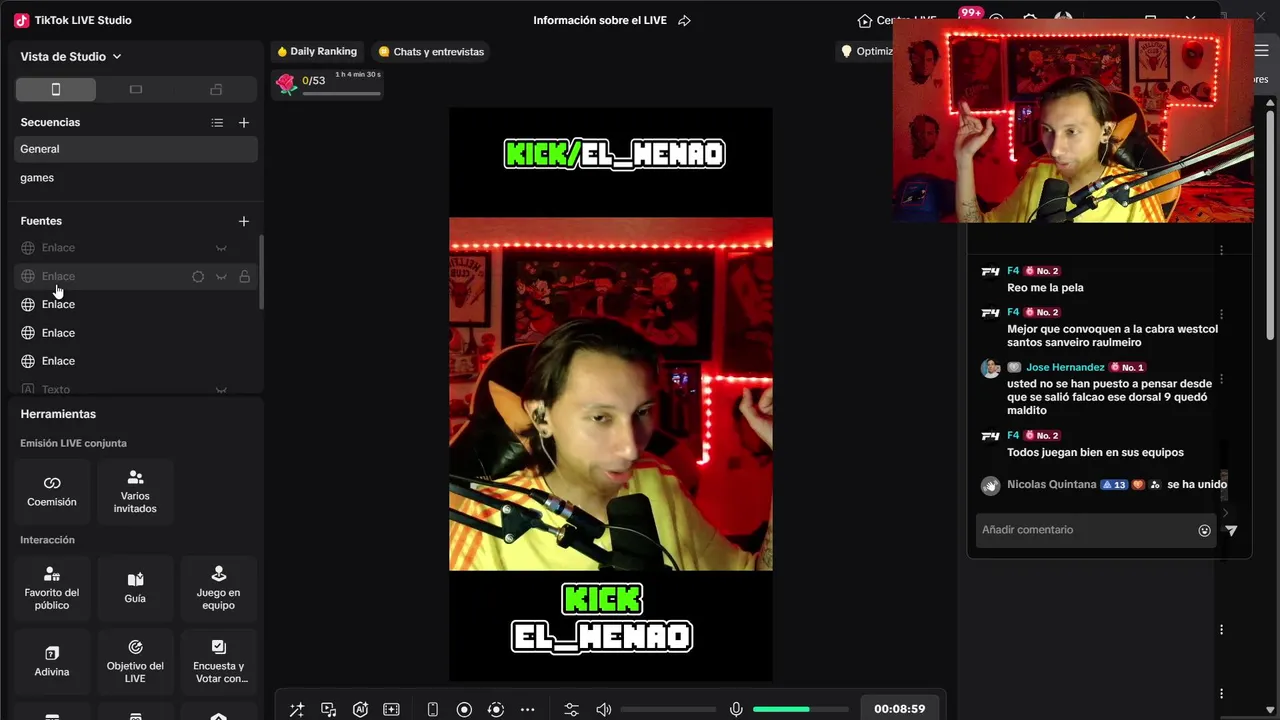Toggle visibility eye on the Texto source
Viewport: 1280px width, 720px height.
221,390
